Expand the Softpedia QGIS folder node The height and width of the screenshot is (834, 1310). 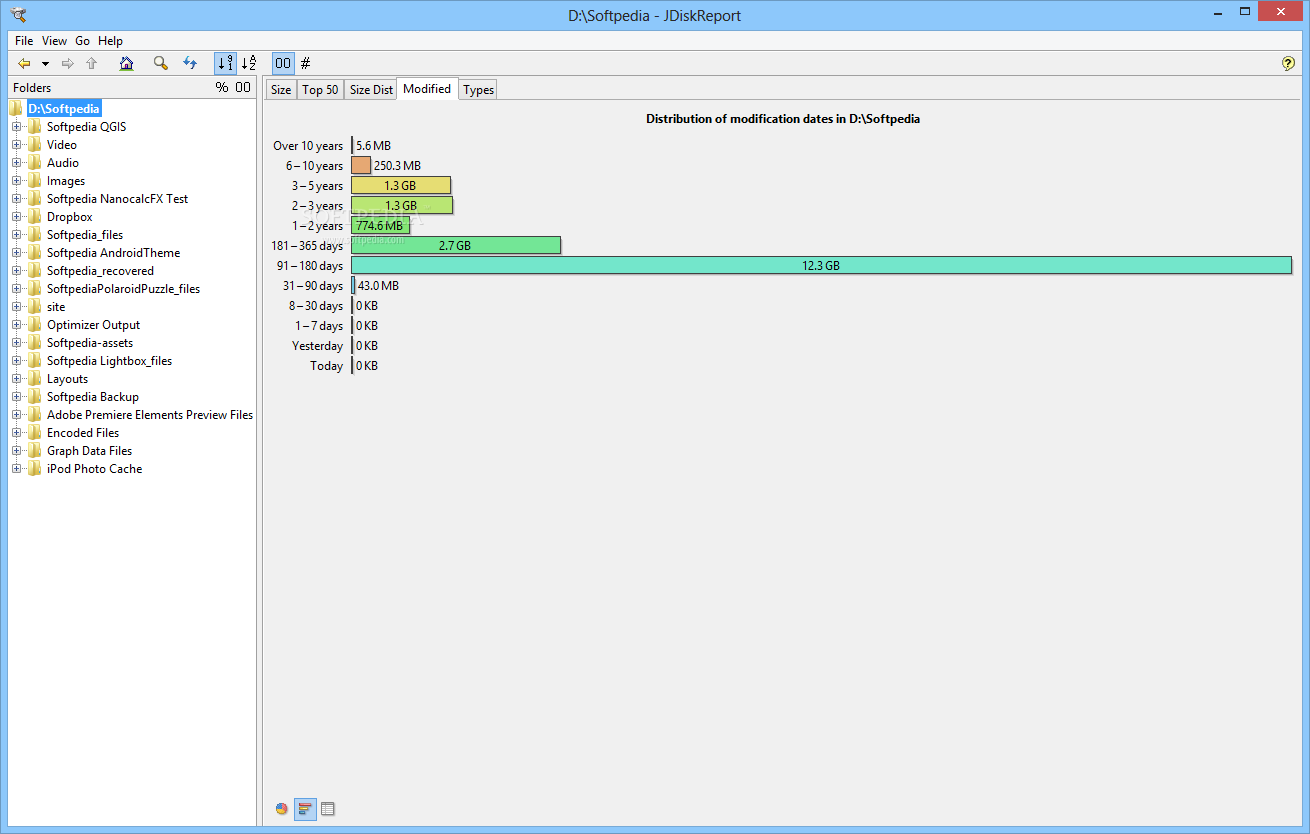click(16, 127)
